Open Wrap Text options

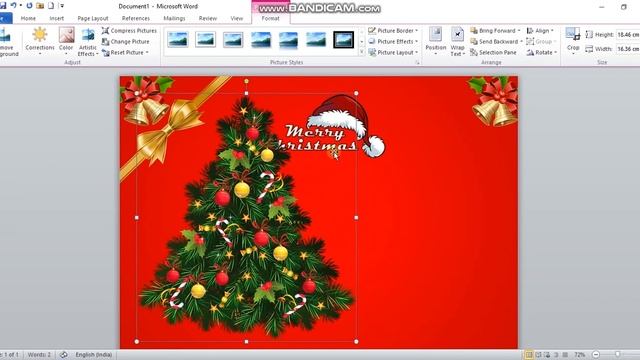(458, 41)
